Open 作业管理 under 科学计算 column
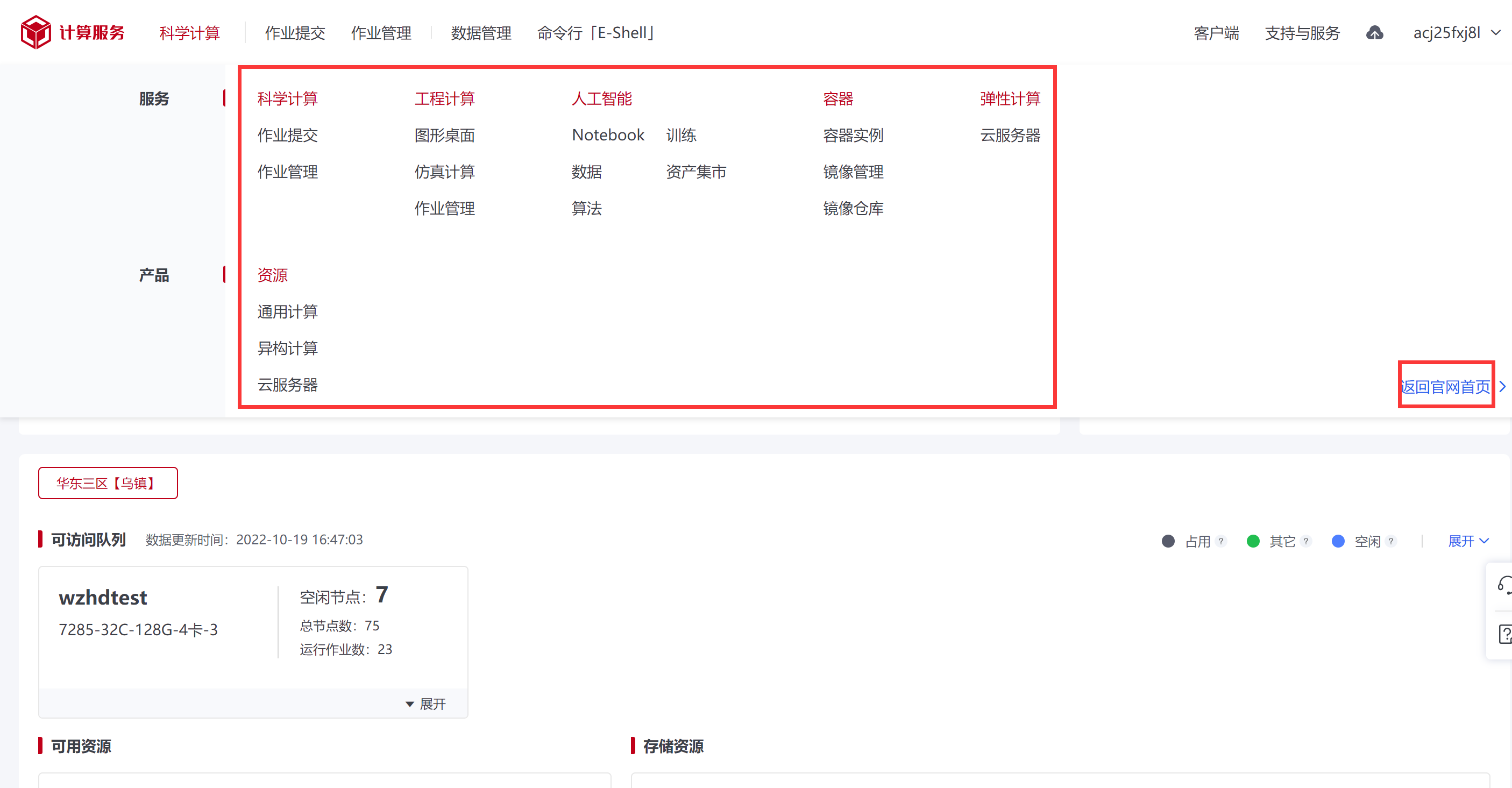Screen dimensions: 1512x788 288,172
